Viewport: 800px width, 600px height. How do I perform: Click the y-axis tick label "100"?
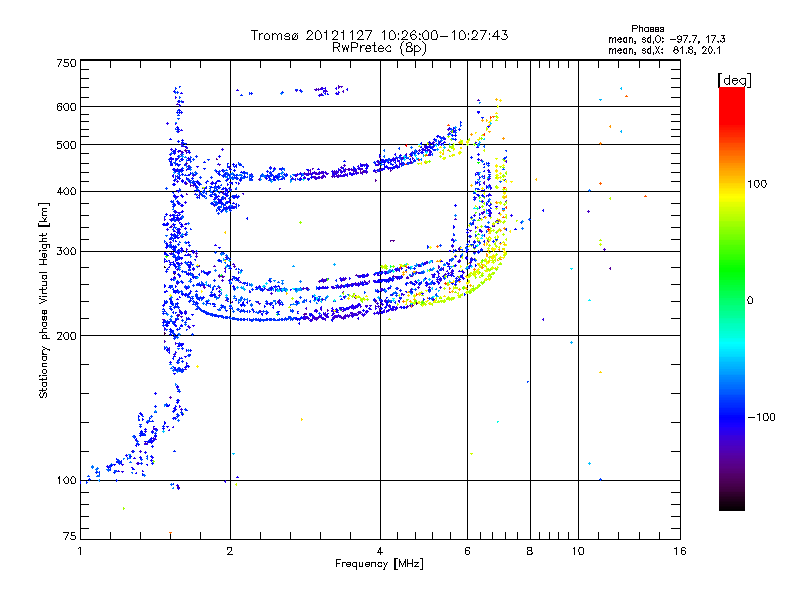(67, 481)
